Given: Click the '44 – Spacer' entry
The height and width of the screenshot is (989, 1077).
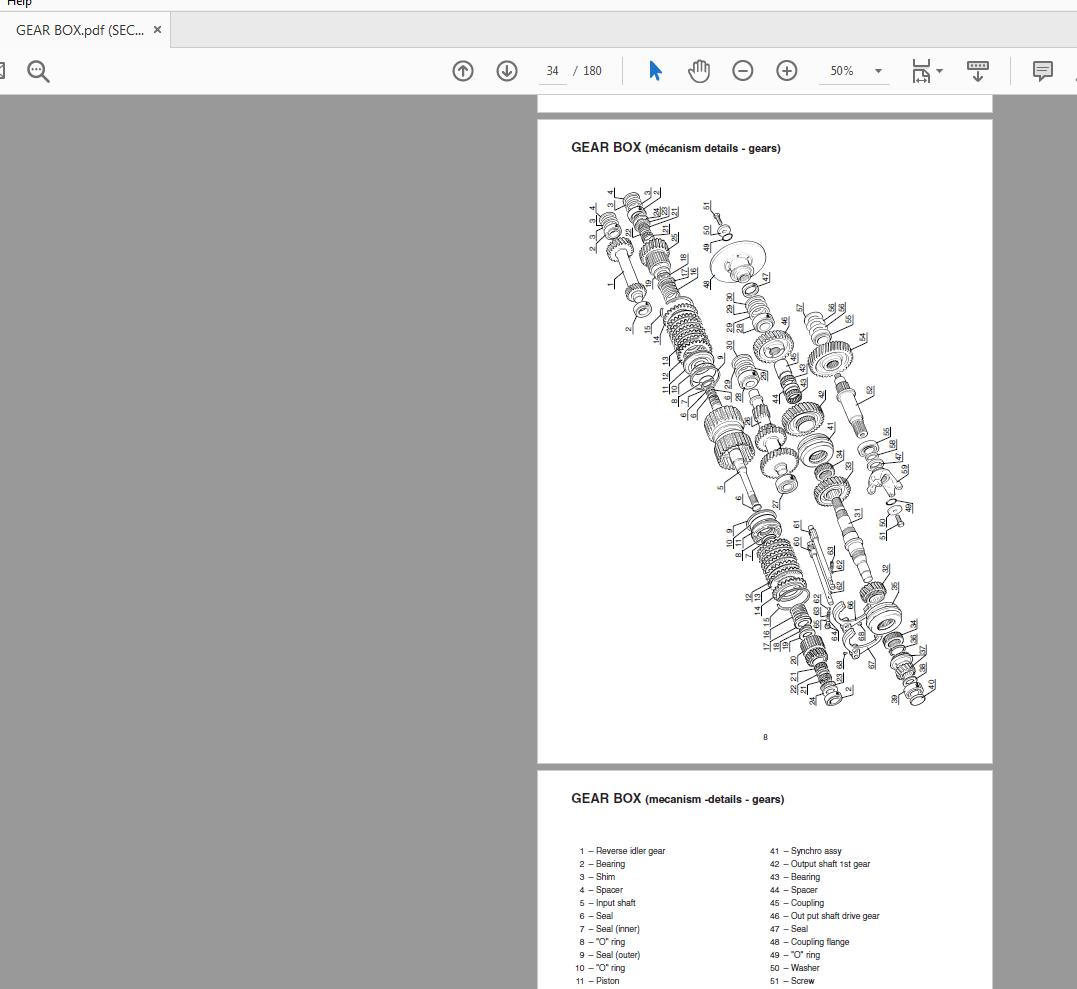Looking at the screenshot, I should pos(794,890).
